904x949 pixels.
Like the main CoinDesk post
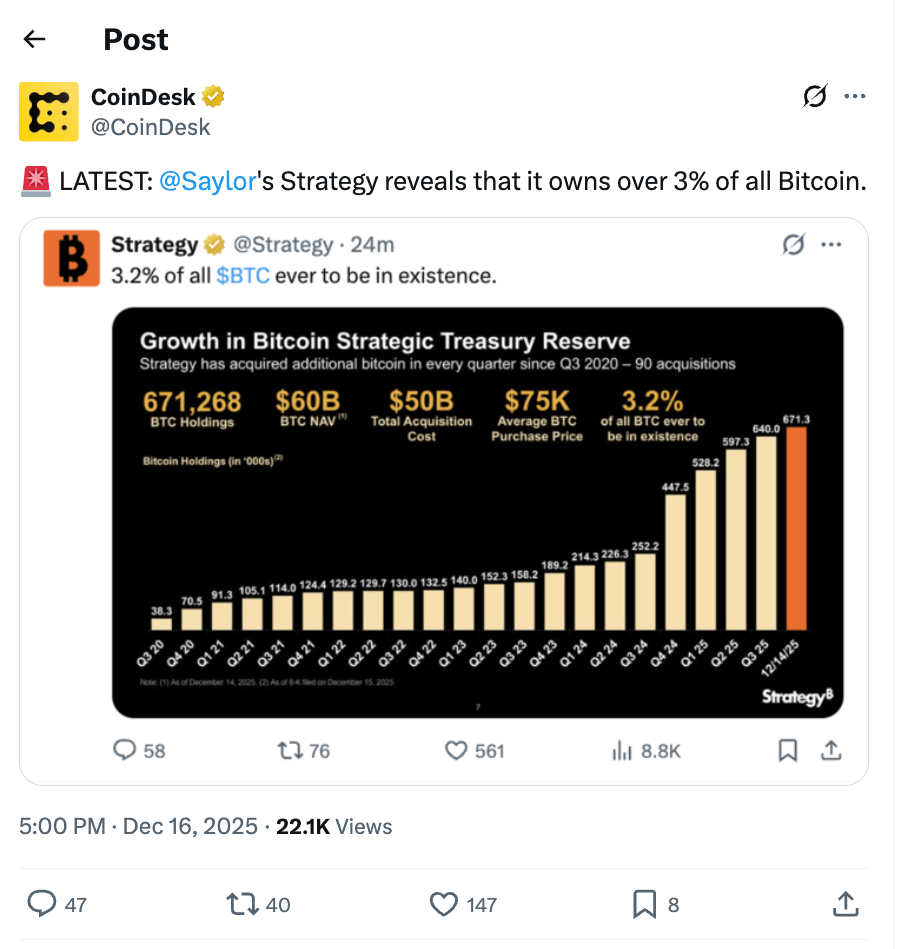[441, 904]
